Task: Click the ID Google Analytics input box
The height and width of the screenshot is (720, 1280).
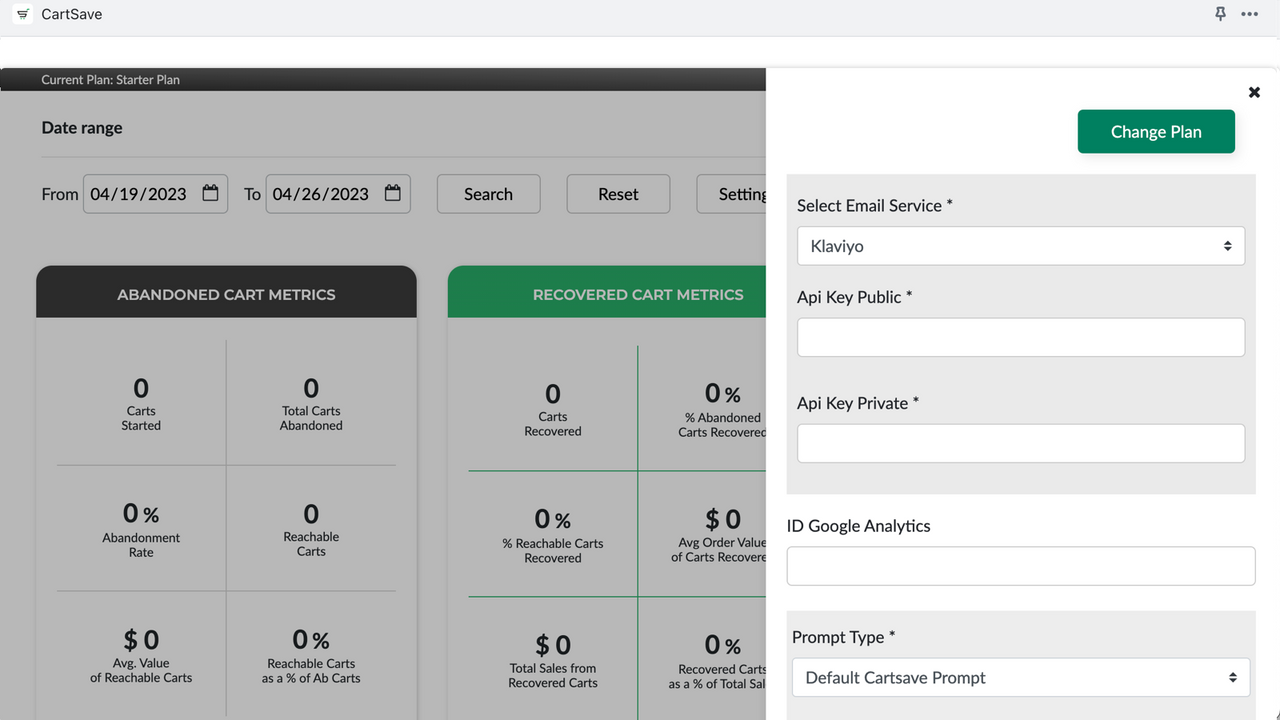Action: pyautogui.click(x=1020, y=565)
